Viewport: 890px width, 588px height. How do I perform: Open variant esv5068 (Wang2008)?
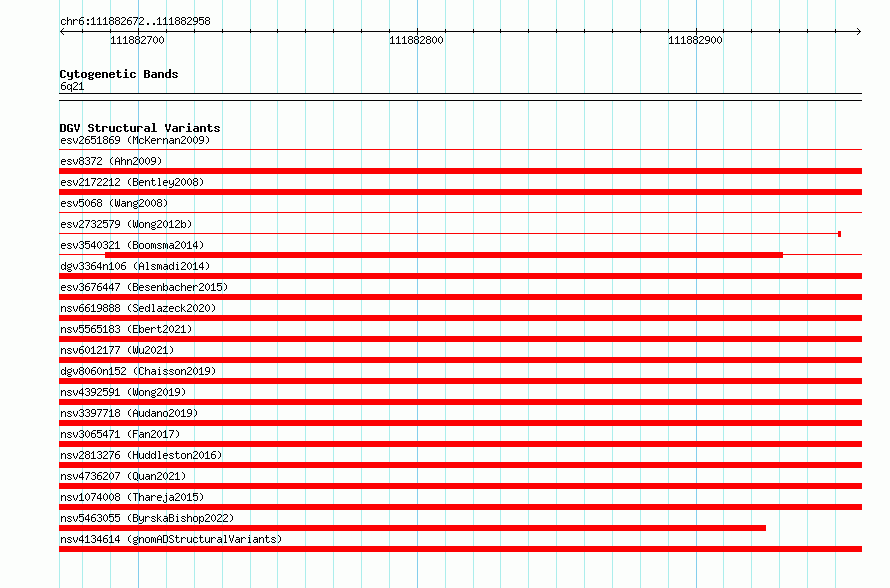[x=114, y=203]
